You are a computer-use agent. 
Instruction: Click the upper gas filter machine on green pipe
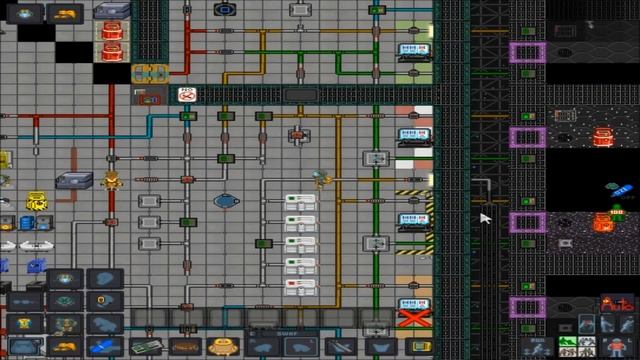click(x=376, y=158)
